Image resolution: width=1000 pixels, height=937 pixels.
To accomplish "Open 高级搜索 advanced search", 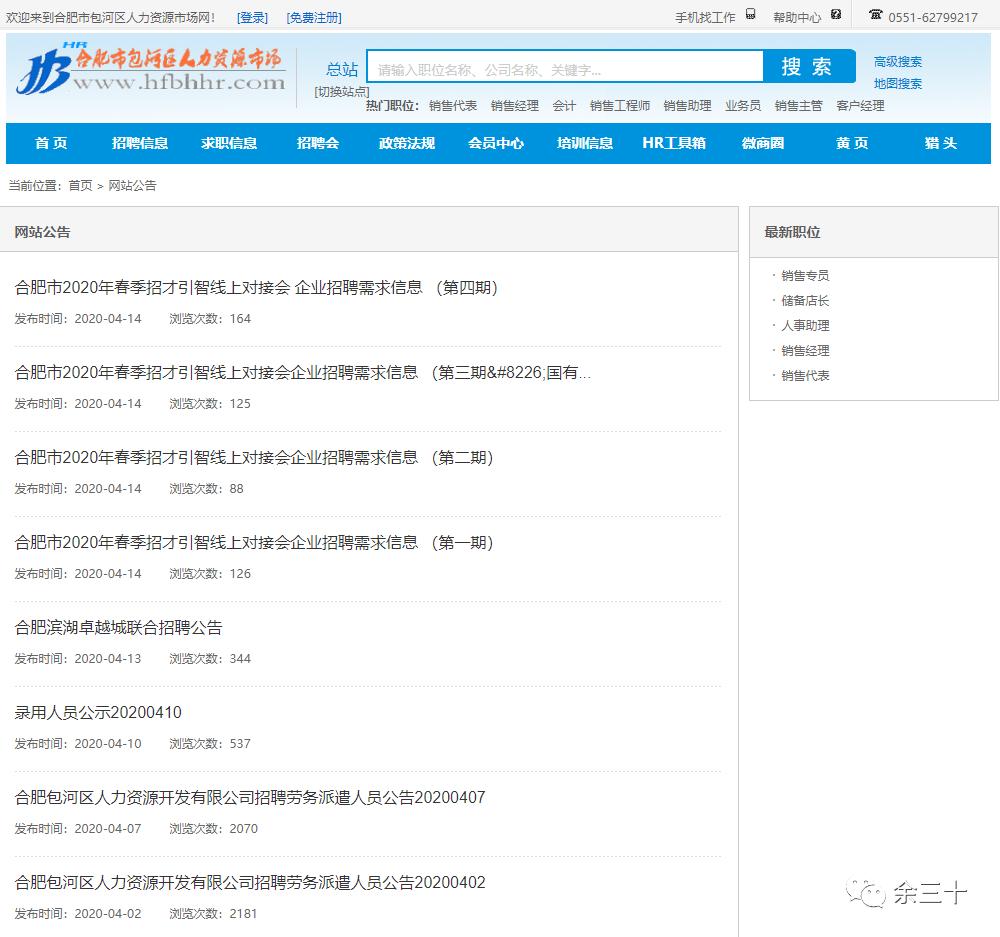I will [x=899, y=61].
